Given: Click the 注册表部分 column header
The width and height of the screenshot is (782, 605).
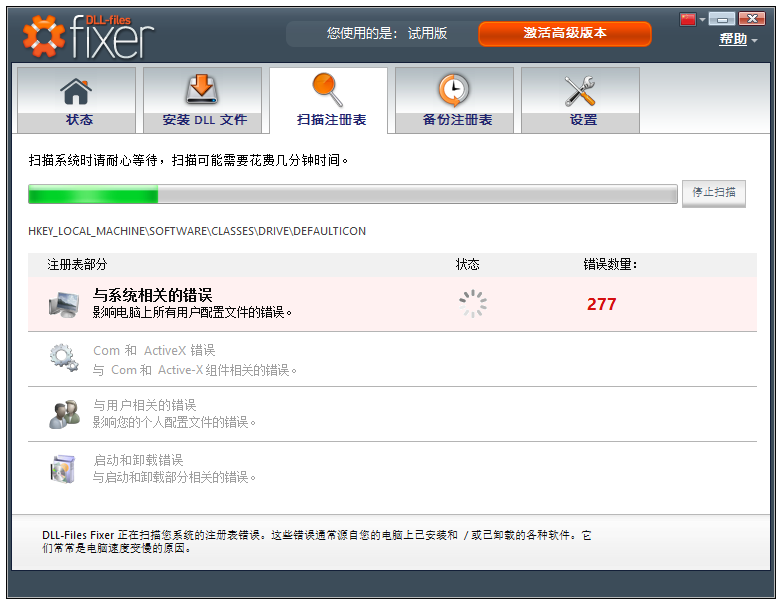Looking at the screenshot, I should tap(77, 264).
